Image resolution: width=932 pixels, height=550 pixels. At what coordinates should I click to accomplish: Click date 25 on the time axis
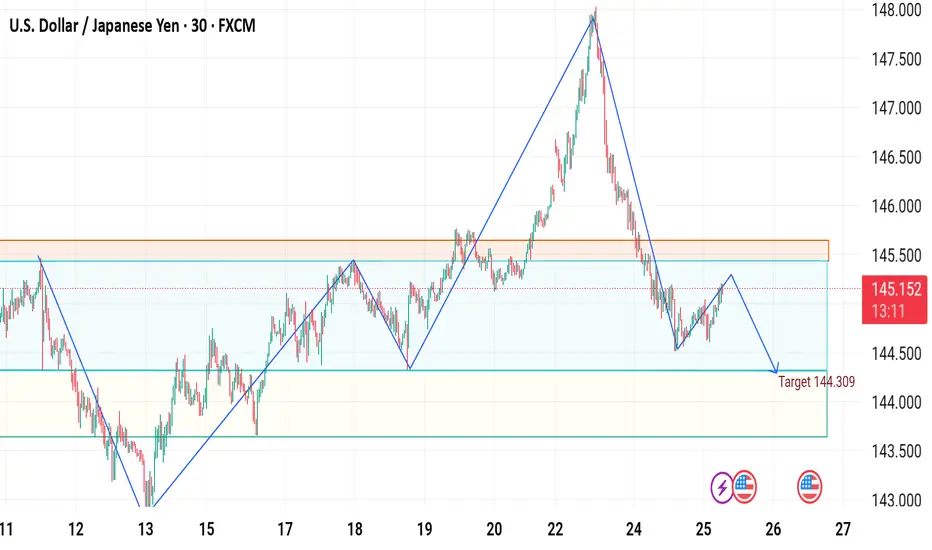pos(703,529)
